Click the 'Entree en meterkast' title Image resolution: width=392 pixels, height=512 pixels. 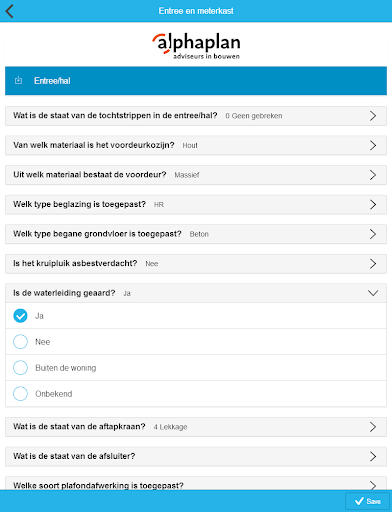[196, 11]
